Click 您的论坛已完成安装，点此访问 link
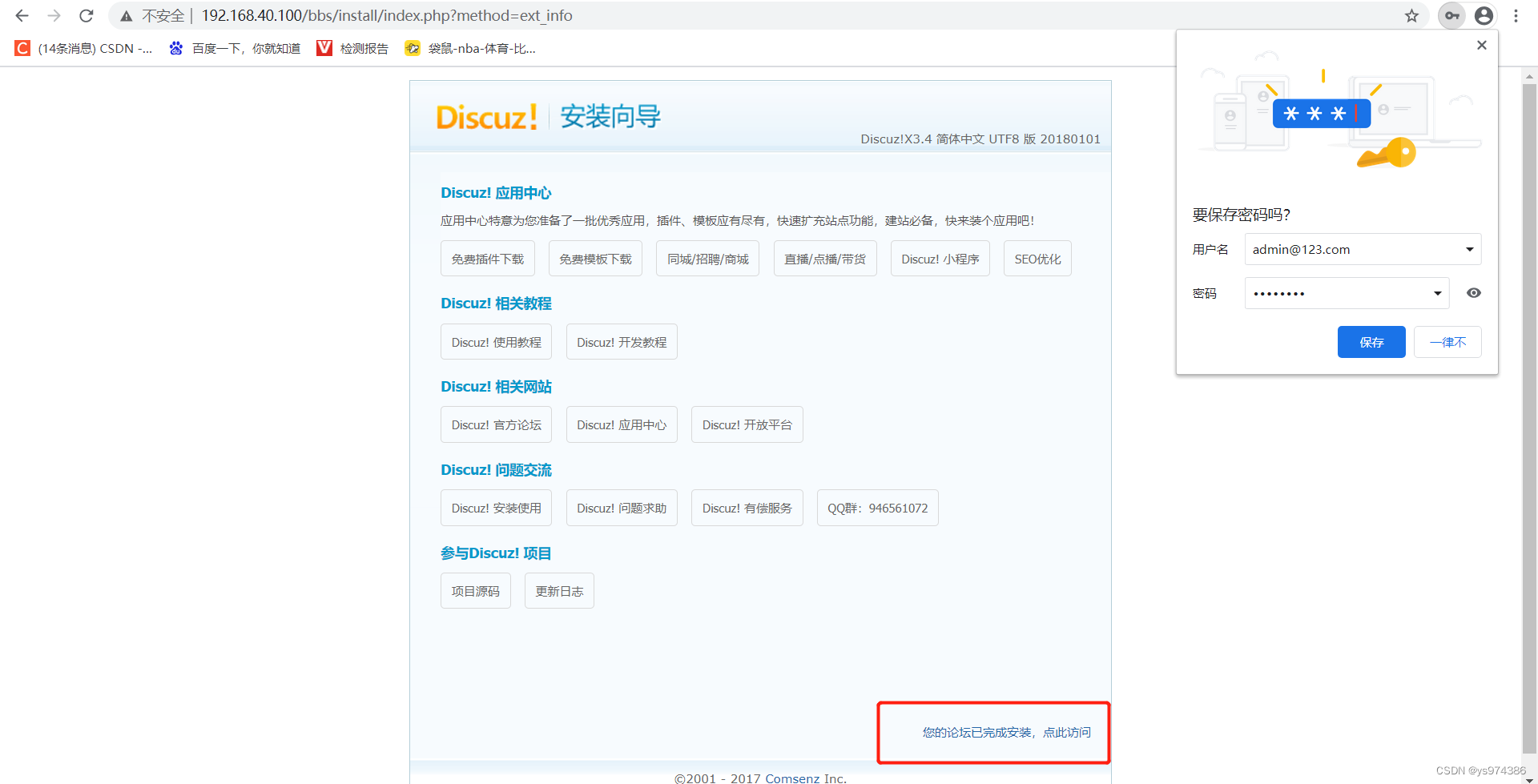The height and width of the screenshot is (784, 1538). pyautogui.click(x=1006, y=732)
